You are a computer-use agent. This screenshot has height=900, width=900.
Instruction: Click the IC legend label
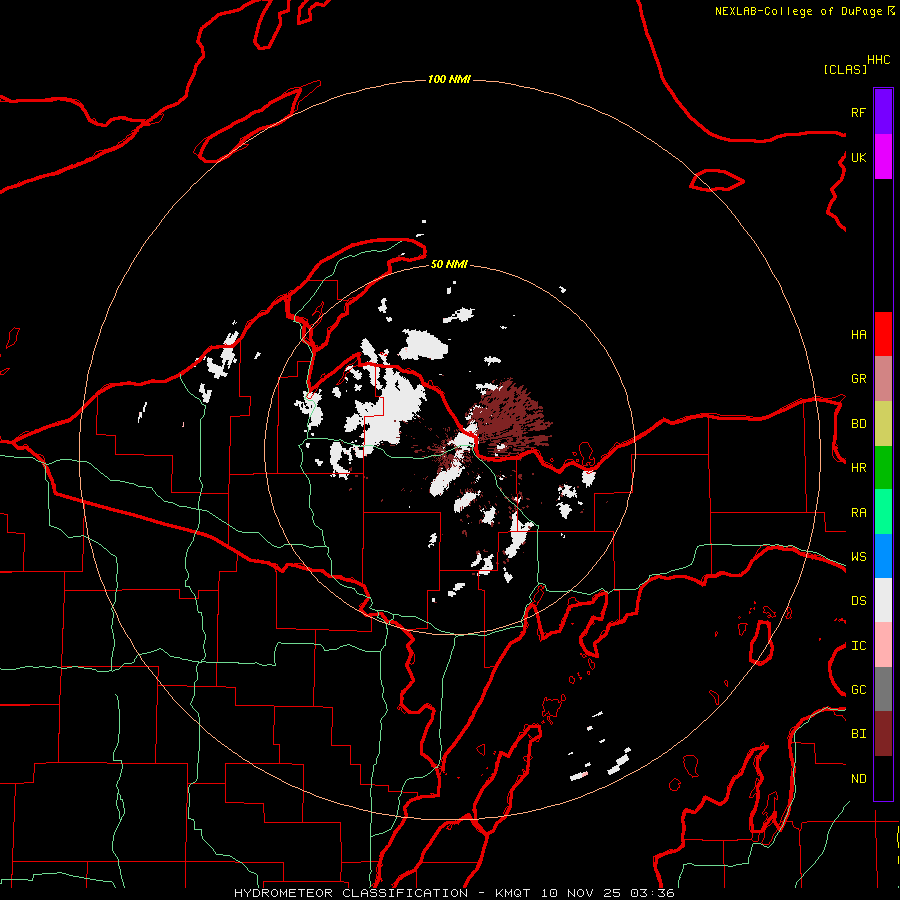point(858,646)
